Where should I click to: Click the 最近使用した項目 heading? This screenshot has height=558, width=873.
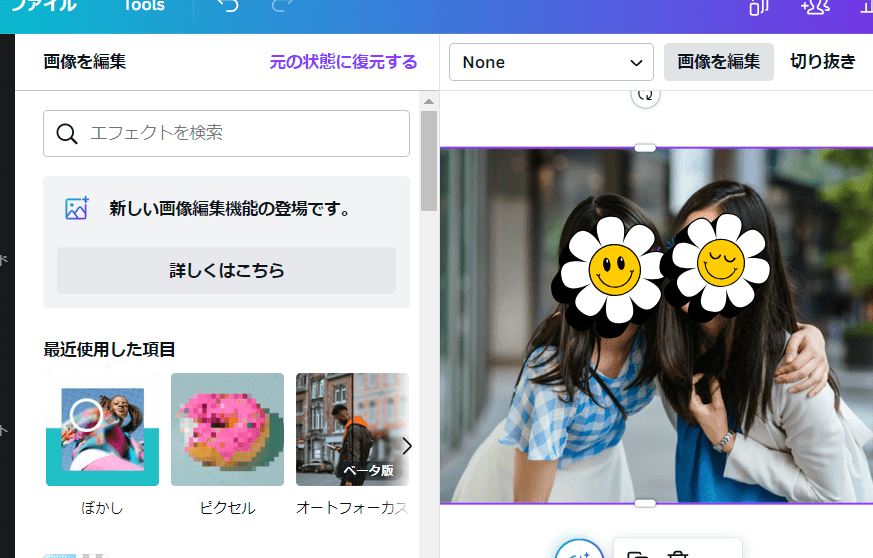110,350
